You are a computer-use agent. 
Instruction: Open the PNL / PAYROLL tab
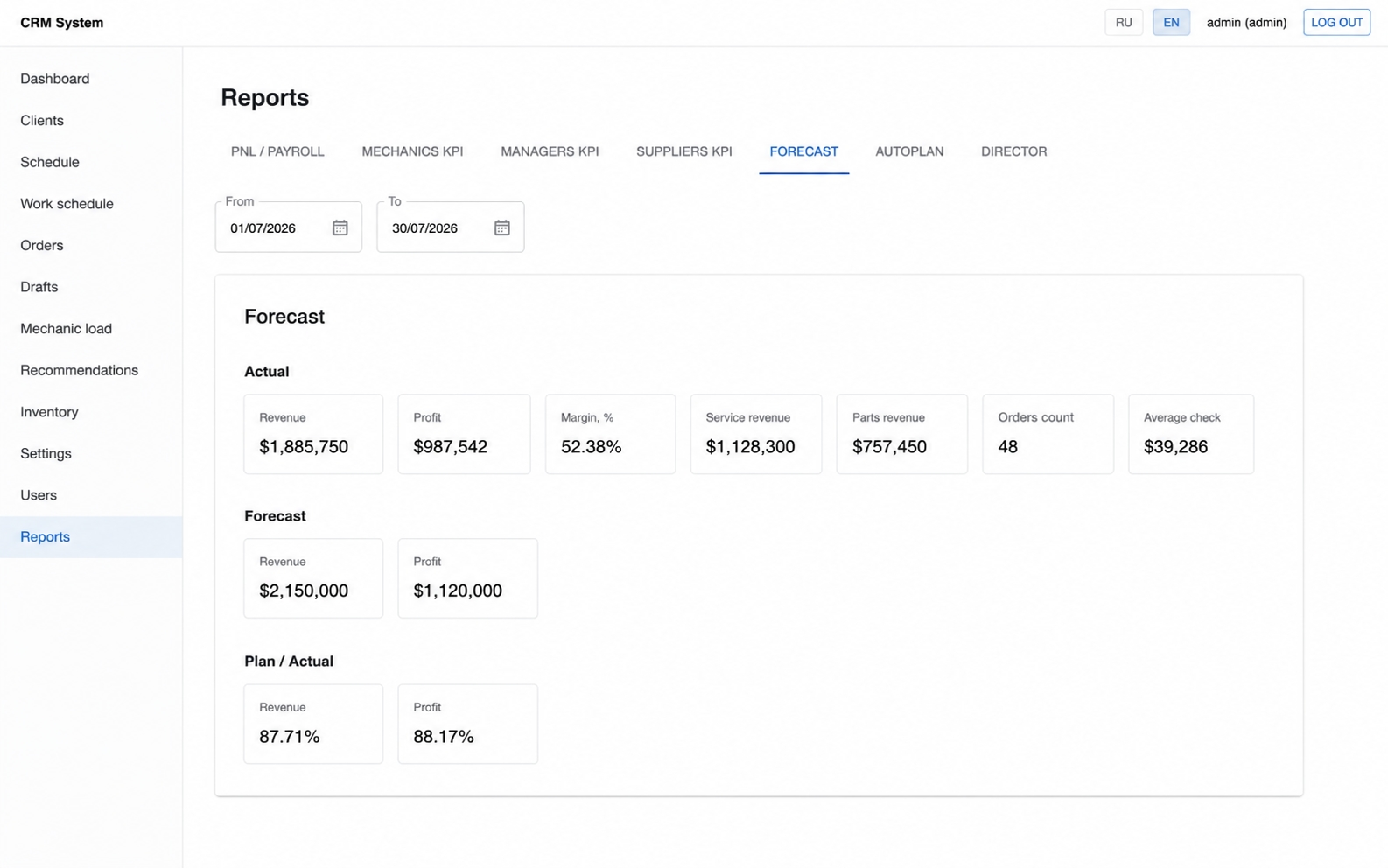277,151
